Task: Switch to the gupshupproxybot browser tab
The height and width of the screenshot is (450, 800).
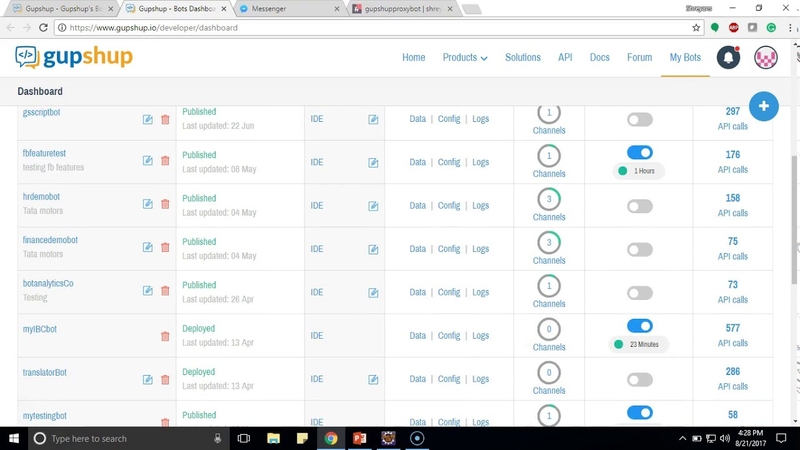Action: [403, 9]
